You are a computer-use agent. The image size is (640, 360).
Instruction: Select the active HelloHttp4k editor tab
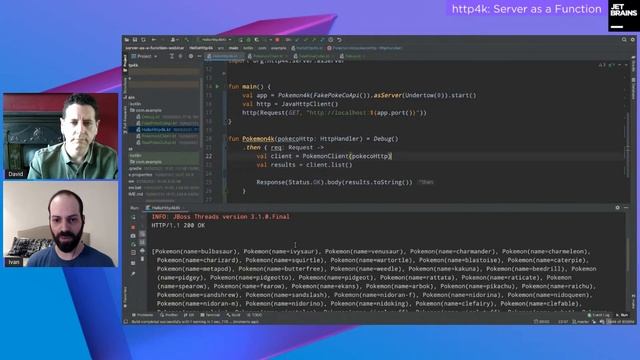point(224,56)
